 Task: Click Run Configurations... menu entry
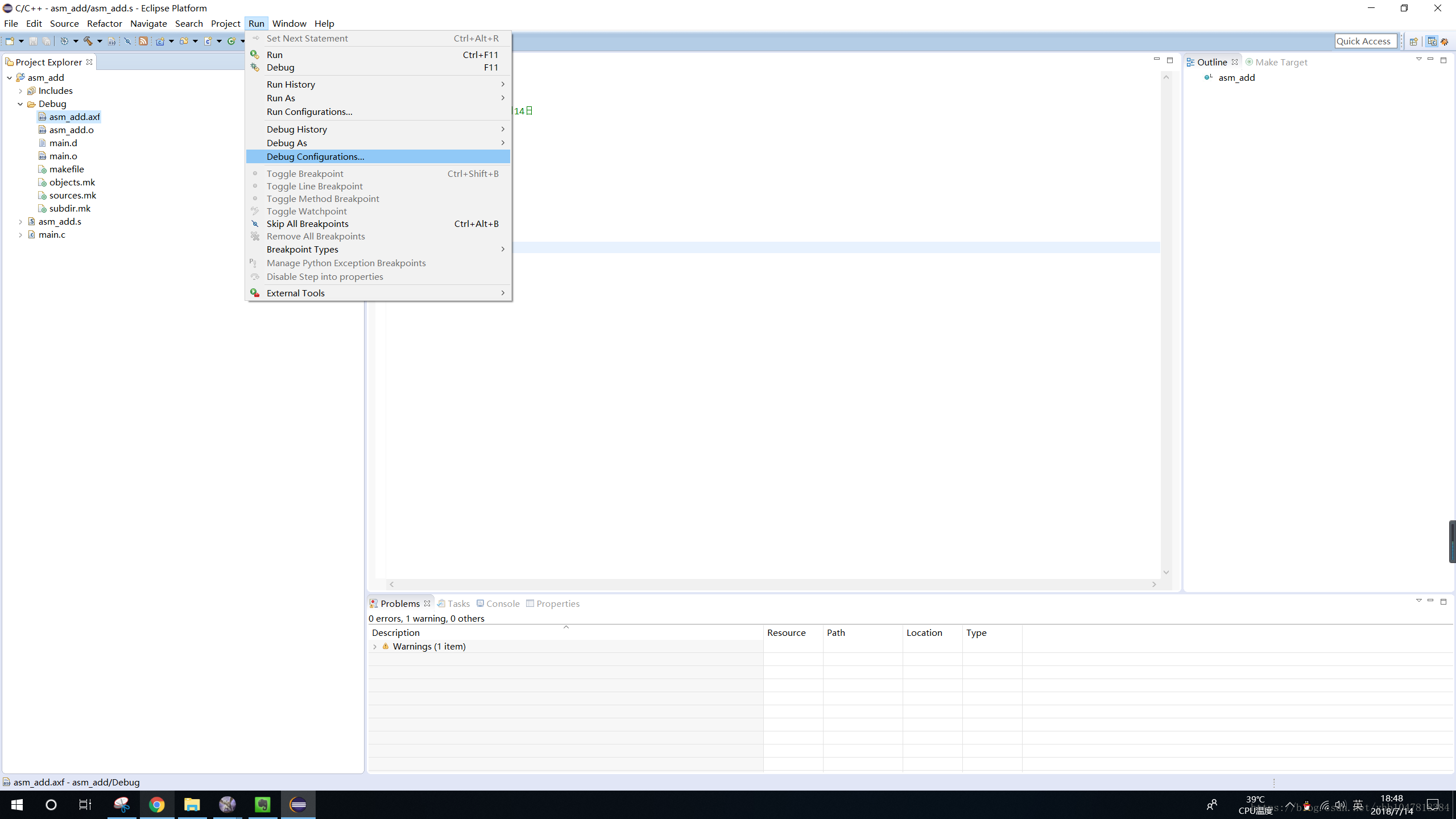309,111
